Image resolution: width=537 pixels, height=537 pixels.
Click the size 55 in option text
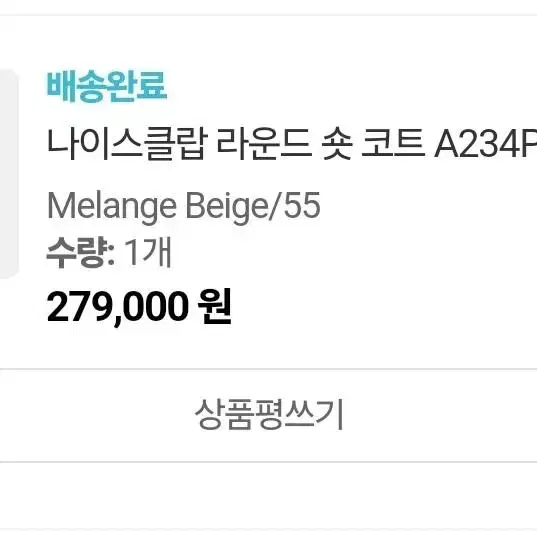302,205
